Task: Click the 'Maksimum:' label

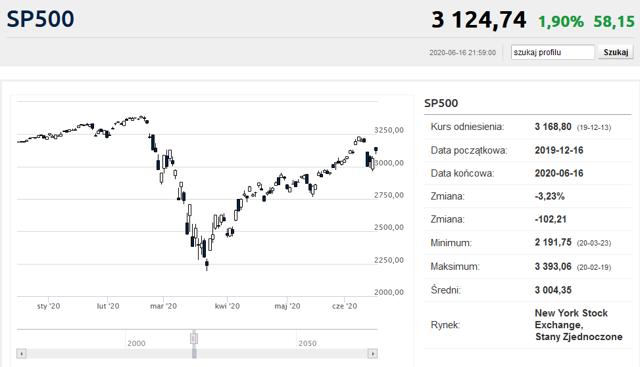Action: point(455,267)
